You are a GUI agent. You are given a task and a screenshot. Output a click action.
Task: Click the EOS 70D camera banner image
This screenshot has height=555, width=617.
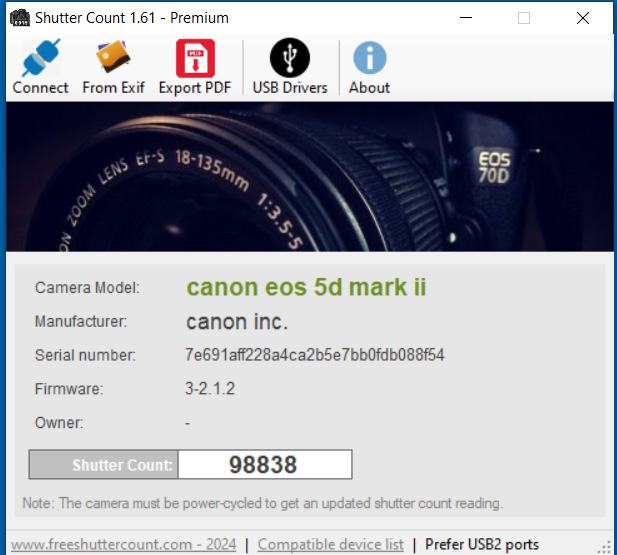click(310, 176)
